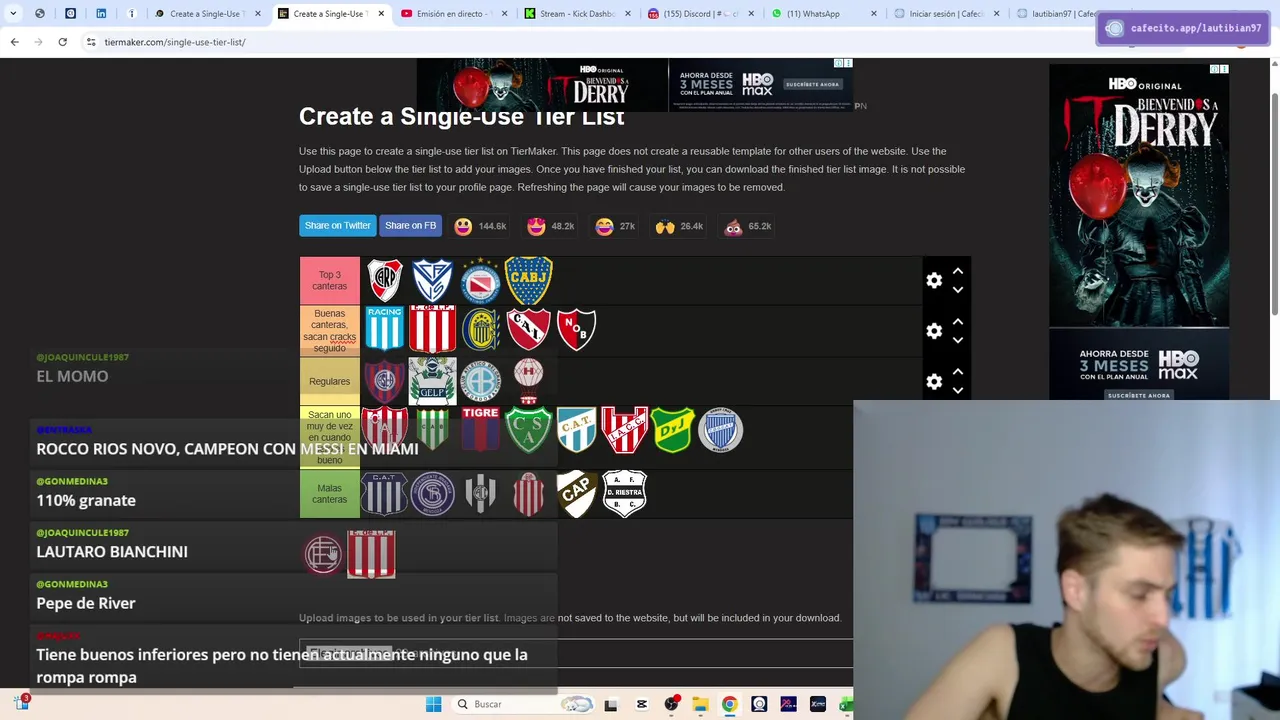Click the Platense CAP crest
The width and height of the screenshot is (1280, 720).
[x=576, y=494]
